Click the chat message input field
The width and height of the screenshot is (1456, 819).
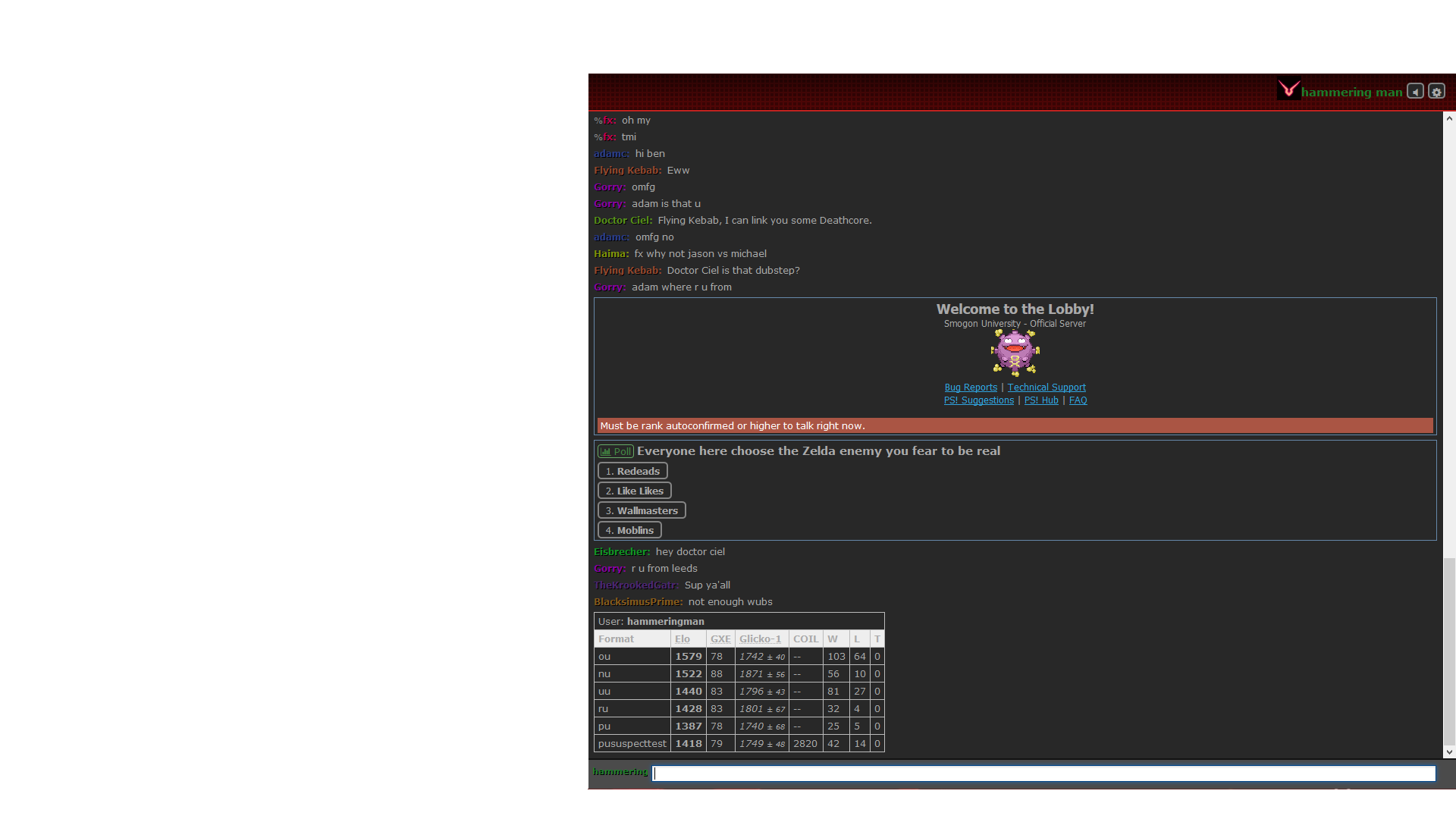[x=1043, y=773]
